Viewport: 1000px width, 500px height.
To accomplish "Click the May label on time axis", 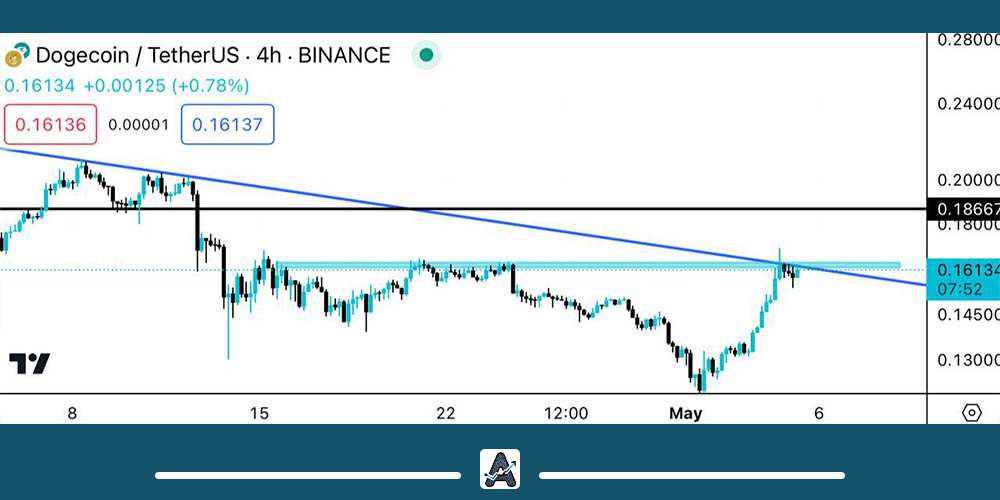I will click(686, 413).
